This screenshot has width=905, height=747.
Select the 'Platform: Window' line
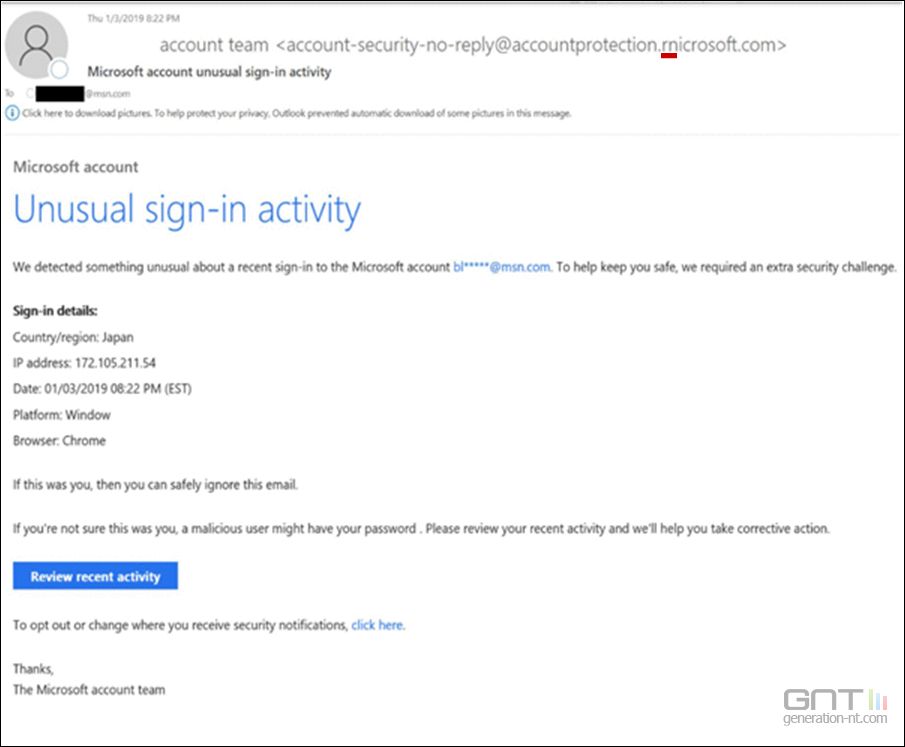(x=62, y=415)
